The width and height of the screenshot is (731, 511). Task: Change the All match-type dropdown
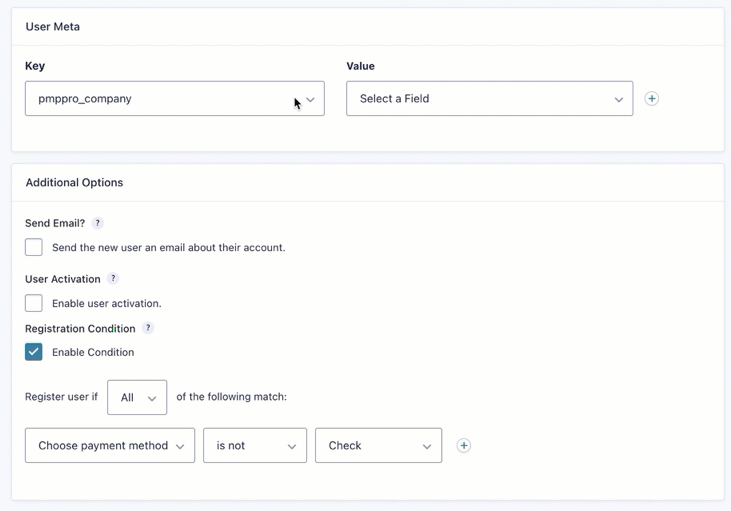[137, 397]
